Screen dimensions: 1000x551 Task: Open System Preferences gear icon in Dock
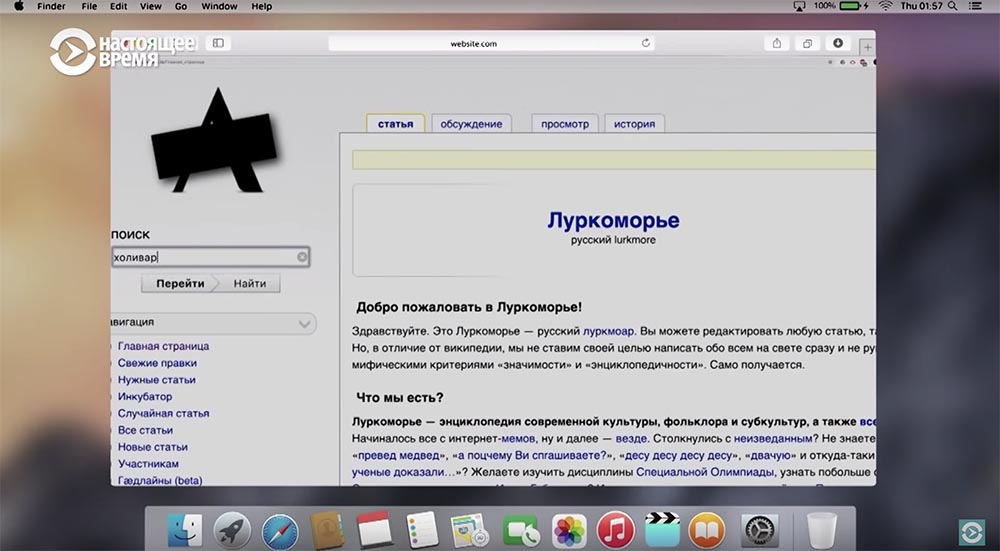pyautogui.click(x=760, y=530)
